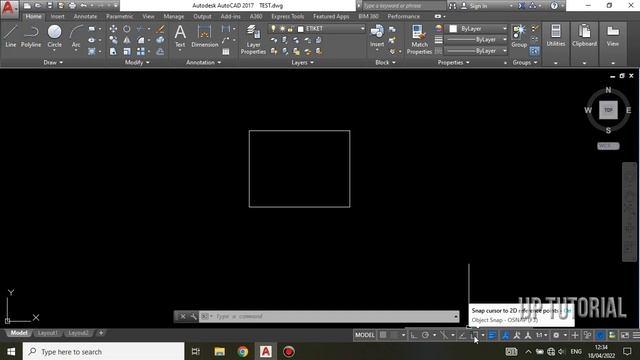The height and width of the screenshot is (360, 640).
Task: Click the TOP face of ViewCube
Action: [x=608, y=110]
